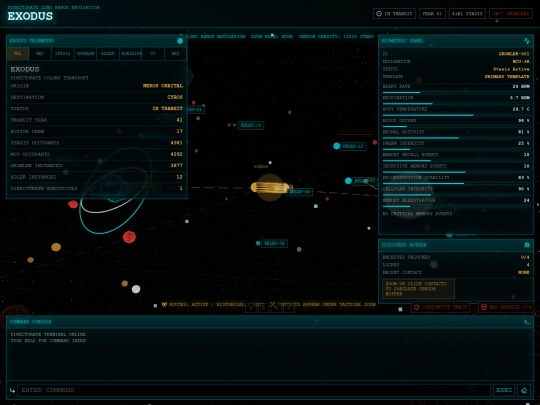Select the RELAY-12 cyan node
This screenshot has height=405, width=540.
tap(336, 146)
